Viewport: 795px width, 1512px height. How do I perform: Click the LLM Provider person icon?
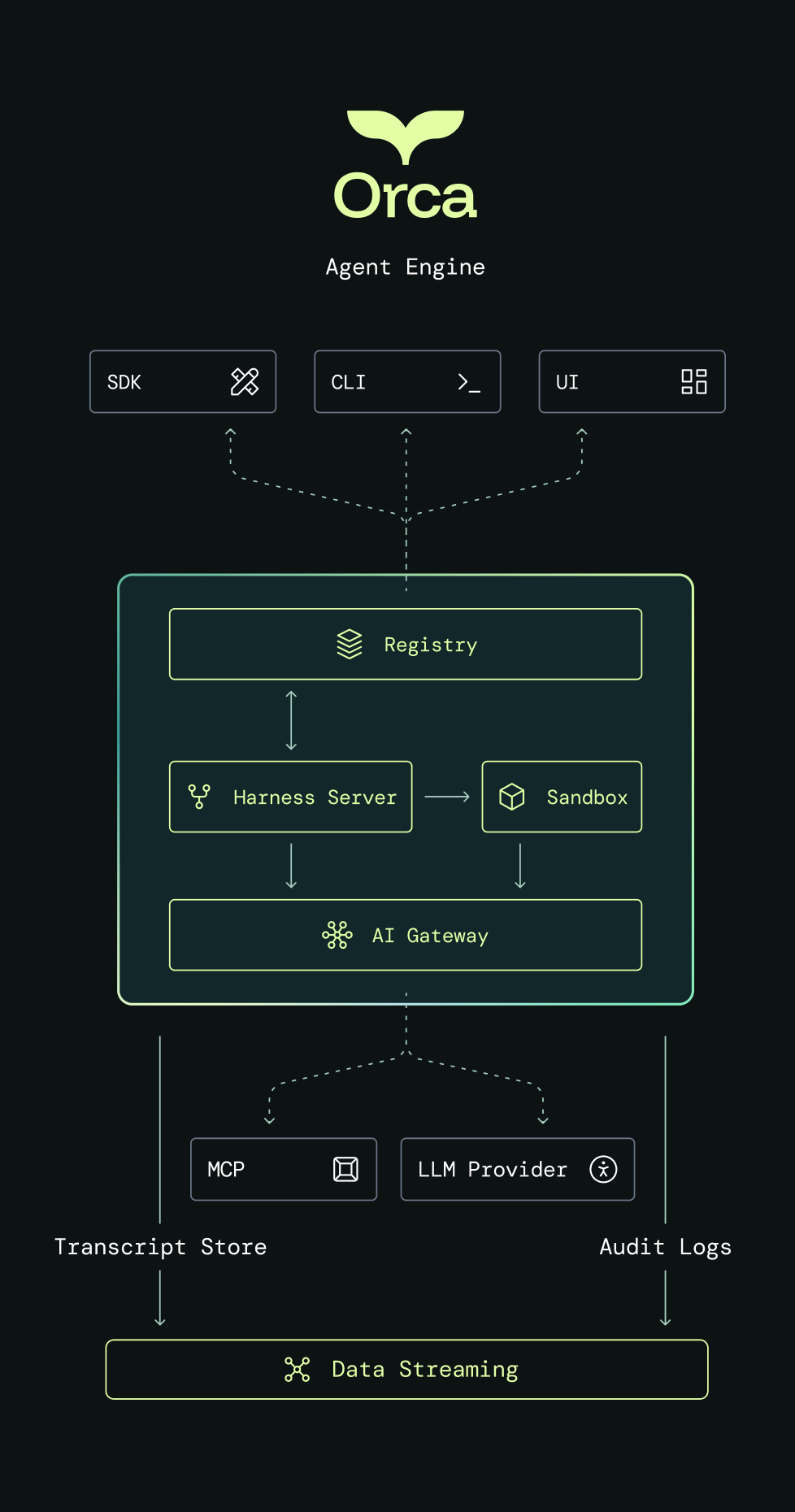click(603, 1169)
